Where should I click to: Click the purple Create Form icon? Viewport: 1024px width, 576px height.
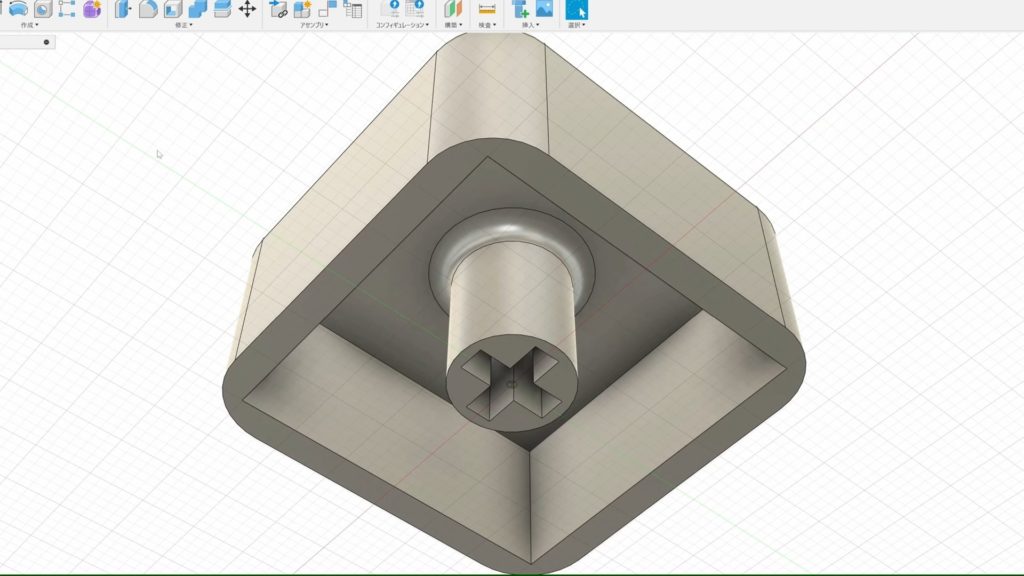(x=92, y=10)
